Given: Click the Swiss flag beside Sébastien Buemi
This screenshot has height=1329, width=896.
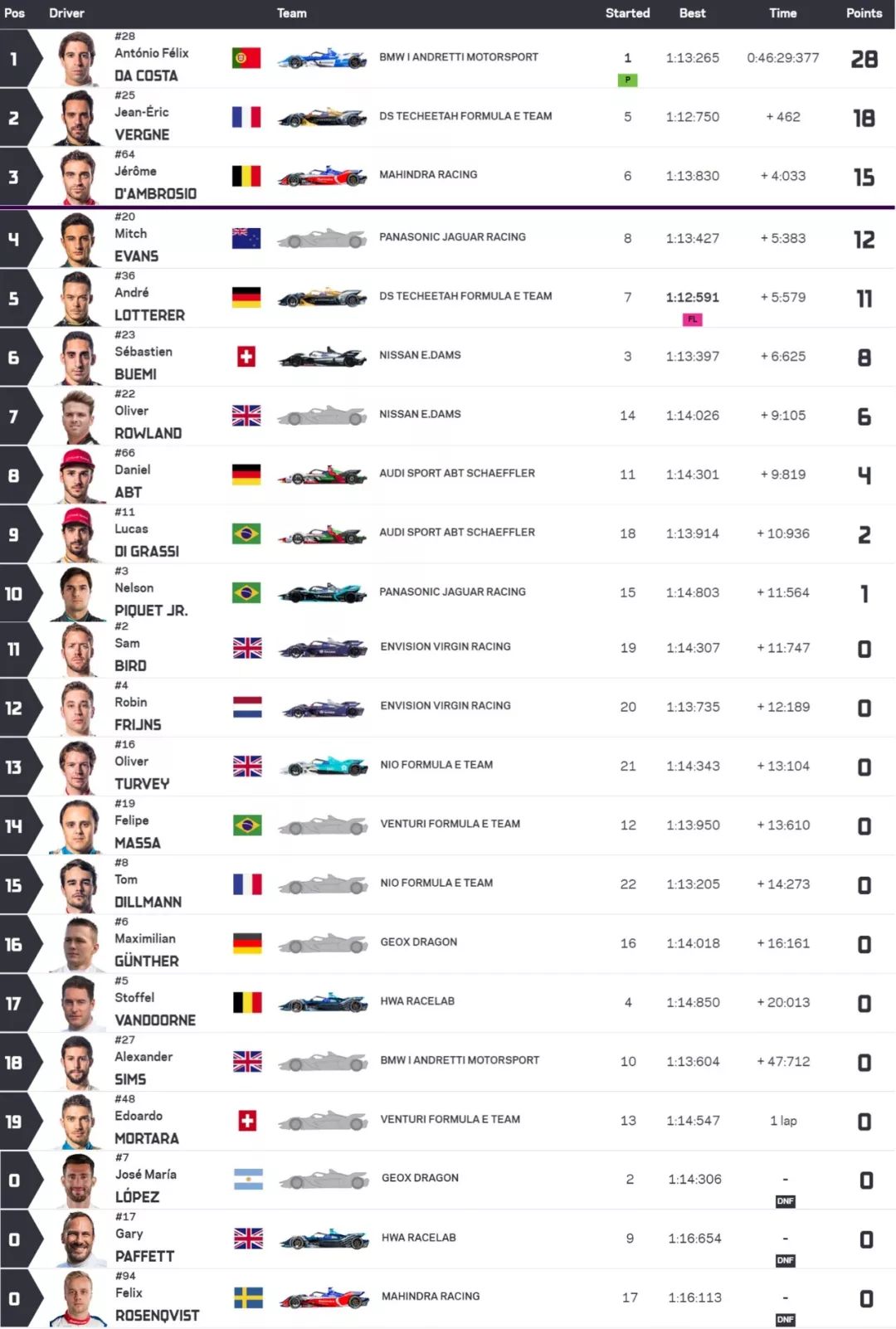Looking at the screenshot, I should tap(246, 357).
